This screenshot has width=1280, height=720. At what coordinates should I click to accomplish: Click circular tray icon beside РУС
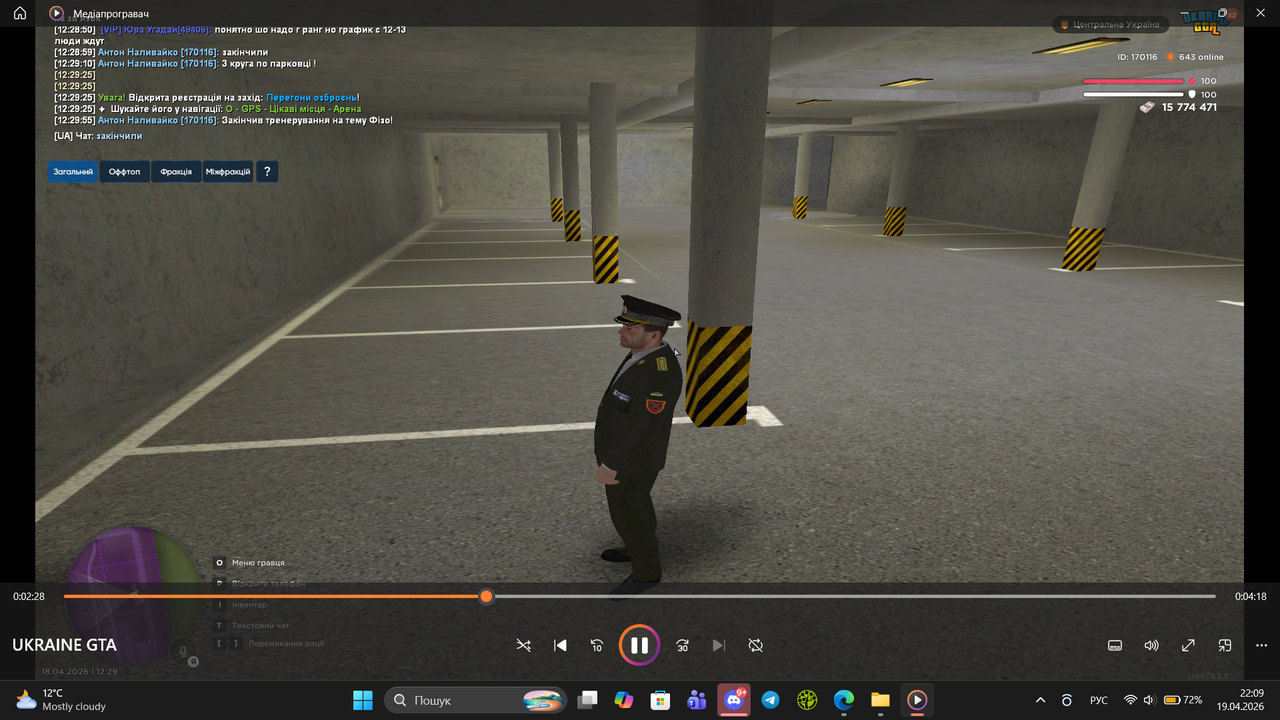coord(1067,700)
